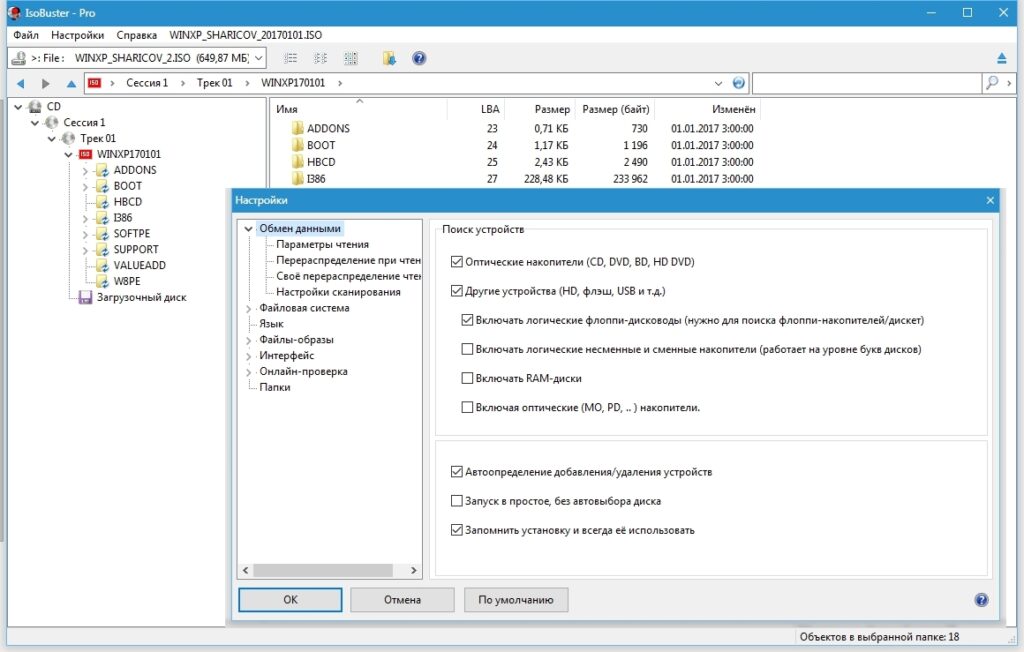This screenshot has width=1024, height=652.
Task: Open the File image selector dropdown
Action: (259, 58)
